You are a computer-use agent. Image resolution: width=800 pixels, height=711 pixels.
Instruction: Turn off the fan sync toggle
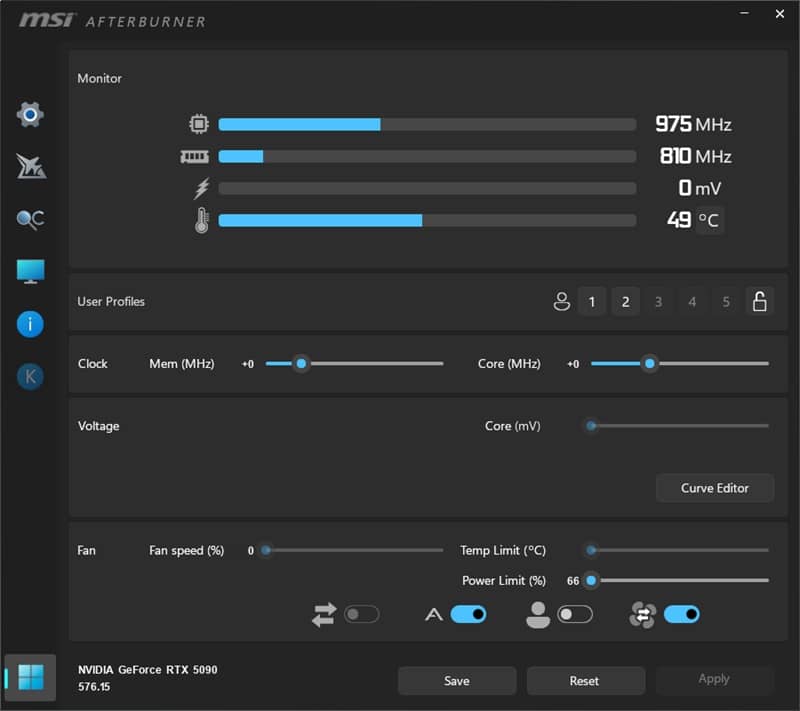[x=682, y=614]
